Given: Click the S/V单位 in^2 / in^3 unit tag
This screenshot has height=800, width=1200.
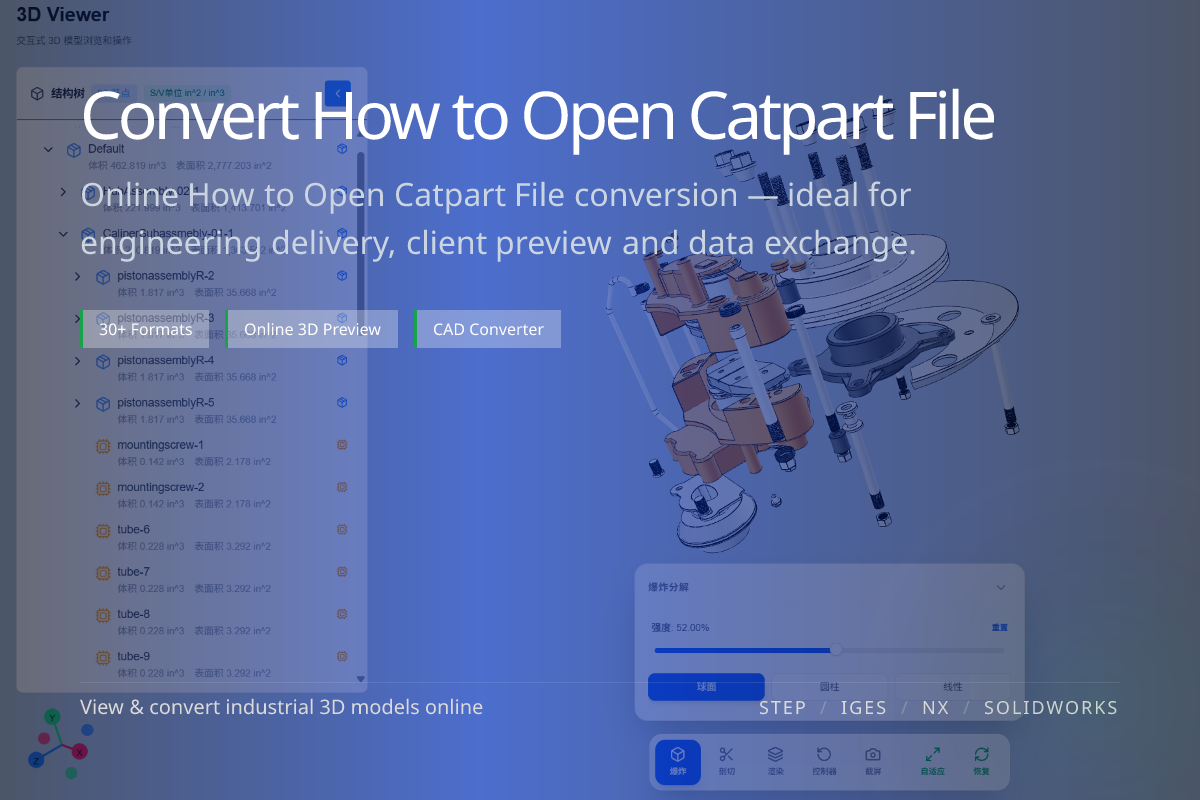Looking at the screenshot, I should [x=187, y=93].
